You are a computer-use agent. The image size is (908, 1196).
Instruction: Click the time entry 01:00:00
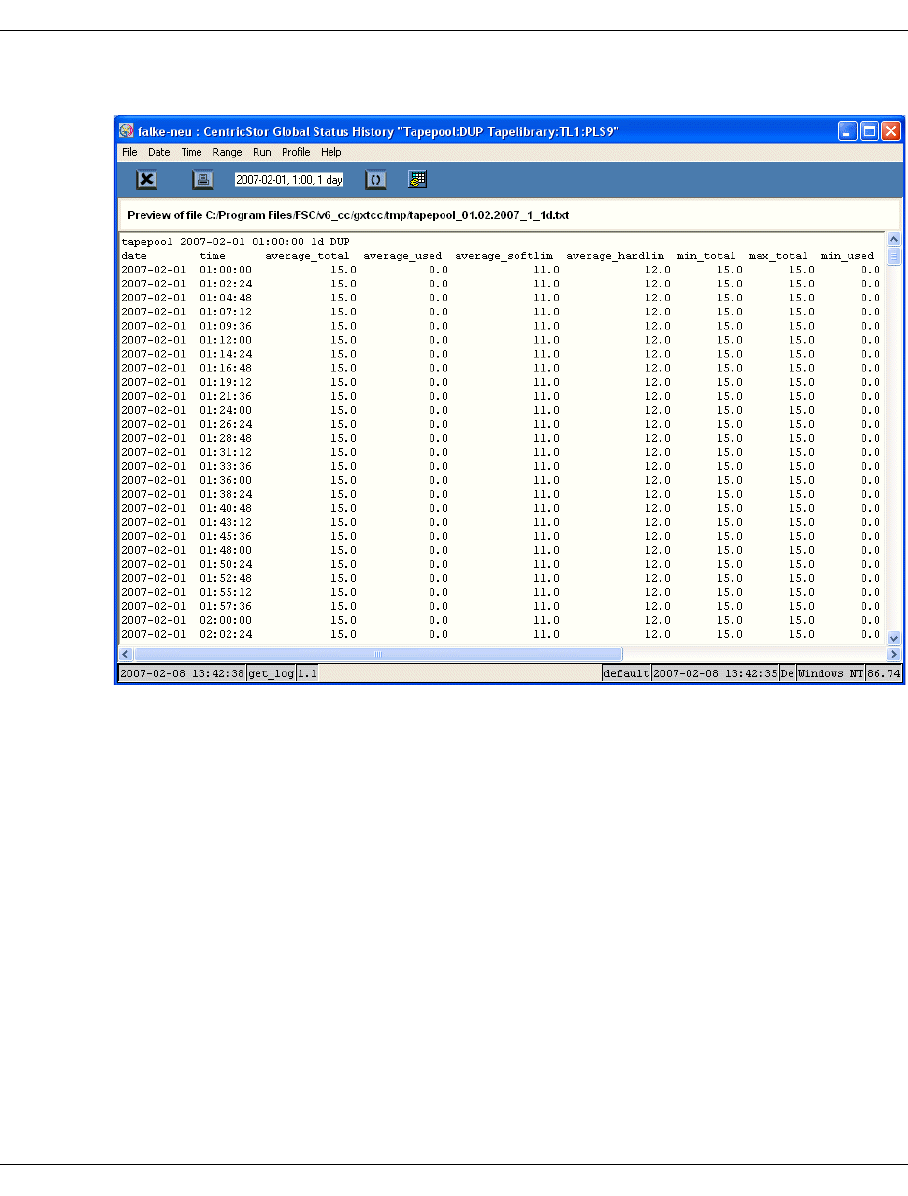(x=225, y=270)
